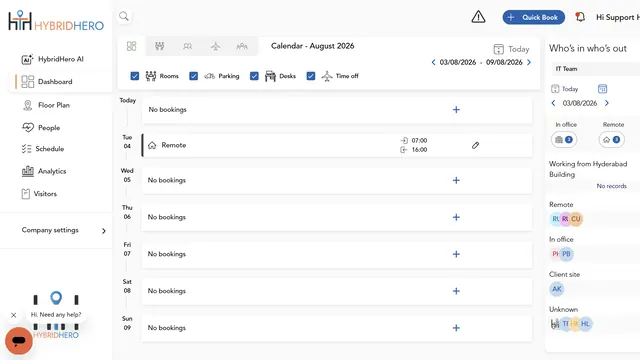Add booking for Sun 09
Viewport: 640px width, 360px height.
[456, 328]
